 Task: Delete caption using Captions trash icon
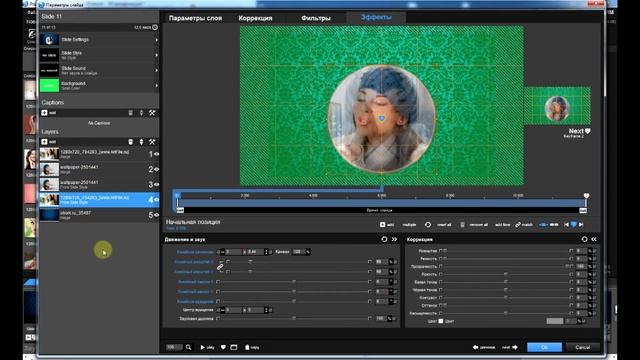coord(131,113)
